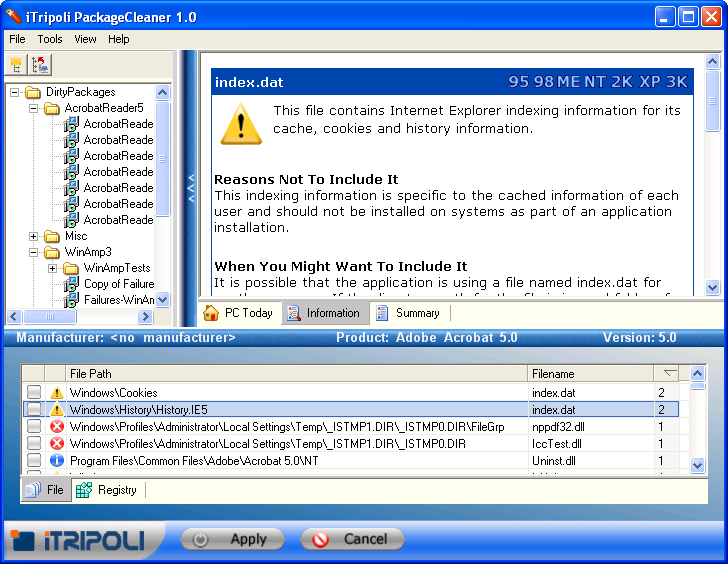Collapse the AcrobatReader5 tree node
The image size is (728, 564).
(33, 109)
